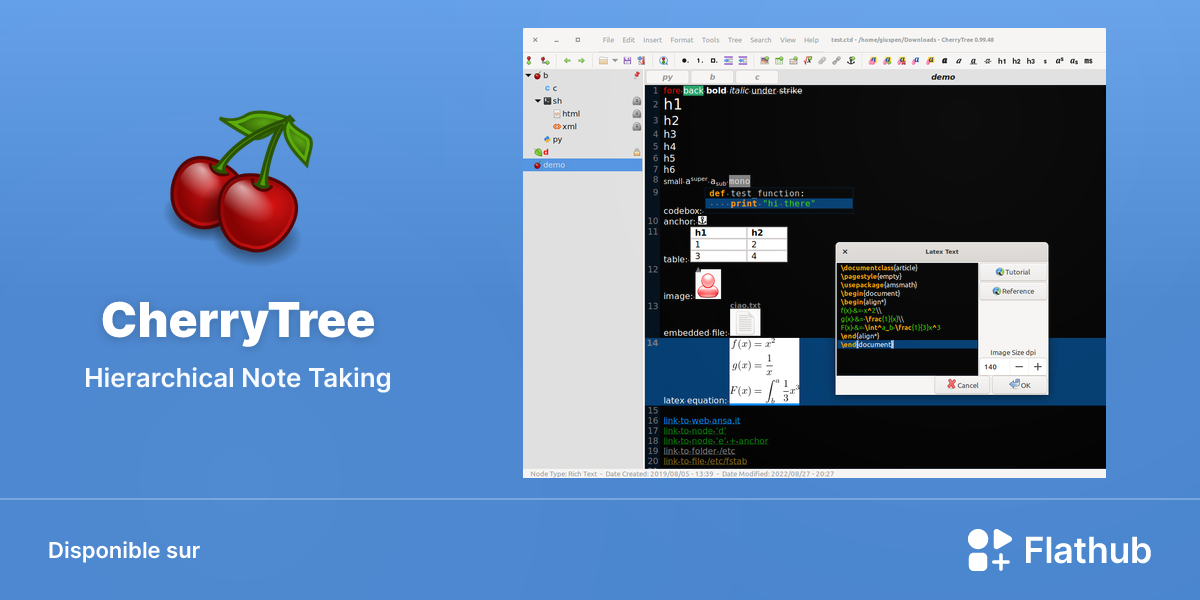Go back to the previous visited node
This screenshot has height=600, width=1200.
click(567, 60)
